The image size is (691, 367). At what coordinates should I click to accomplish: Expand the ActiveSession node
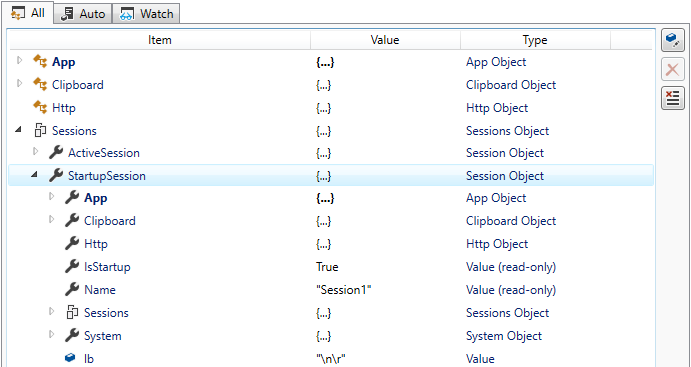tap(36, 152)
